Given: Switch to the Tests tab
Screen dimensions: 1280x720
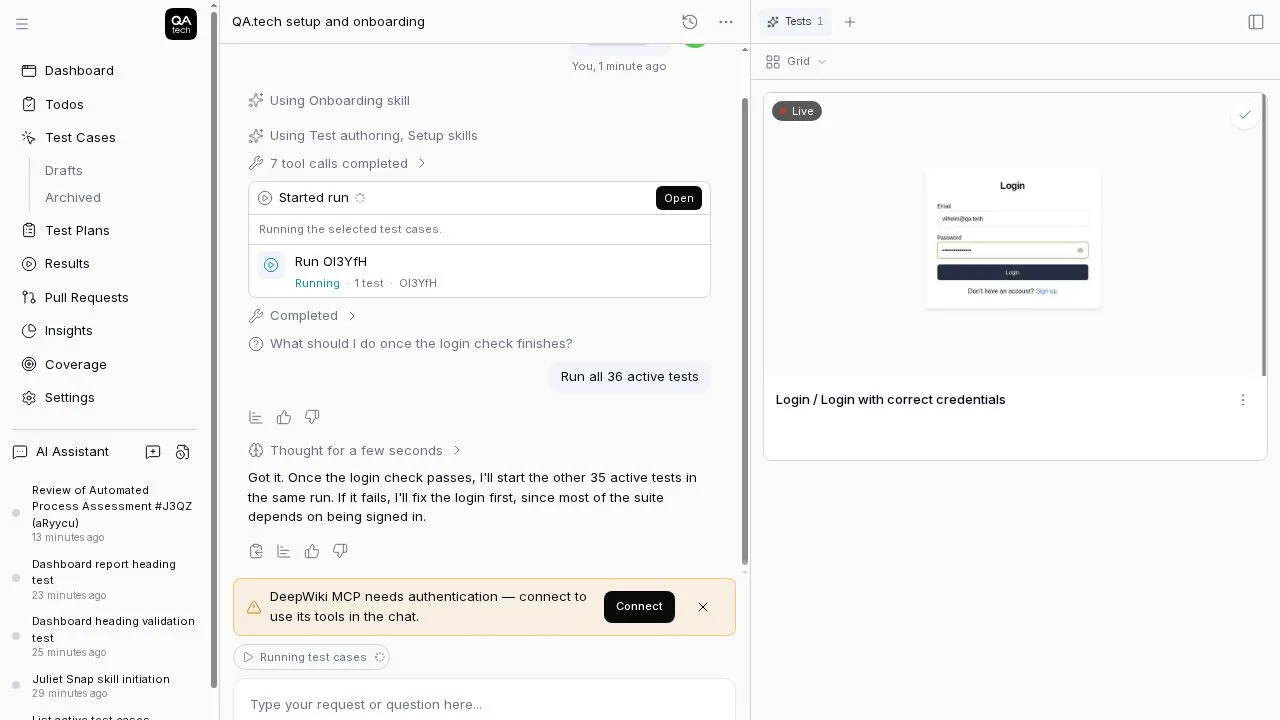Looking at the screenshot, I should click(x=795, y=22).
